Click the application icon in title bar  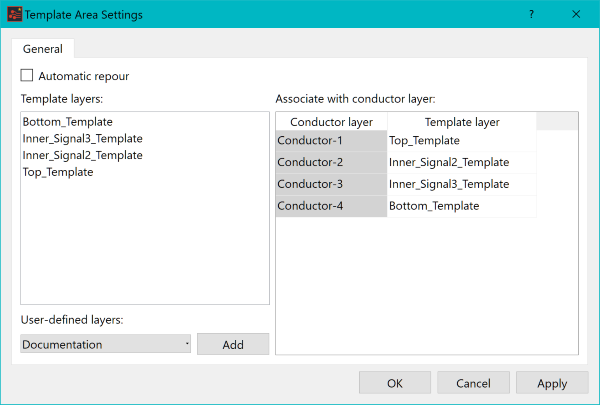click(15, 14)
